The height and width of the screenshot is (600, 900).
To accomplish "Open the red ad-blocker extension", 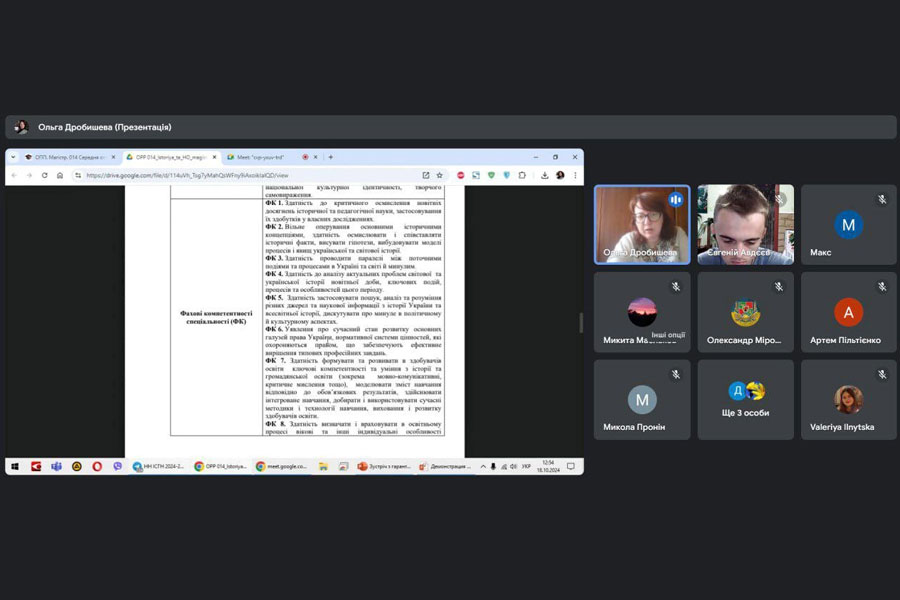I will point(461,175).
